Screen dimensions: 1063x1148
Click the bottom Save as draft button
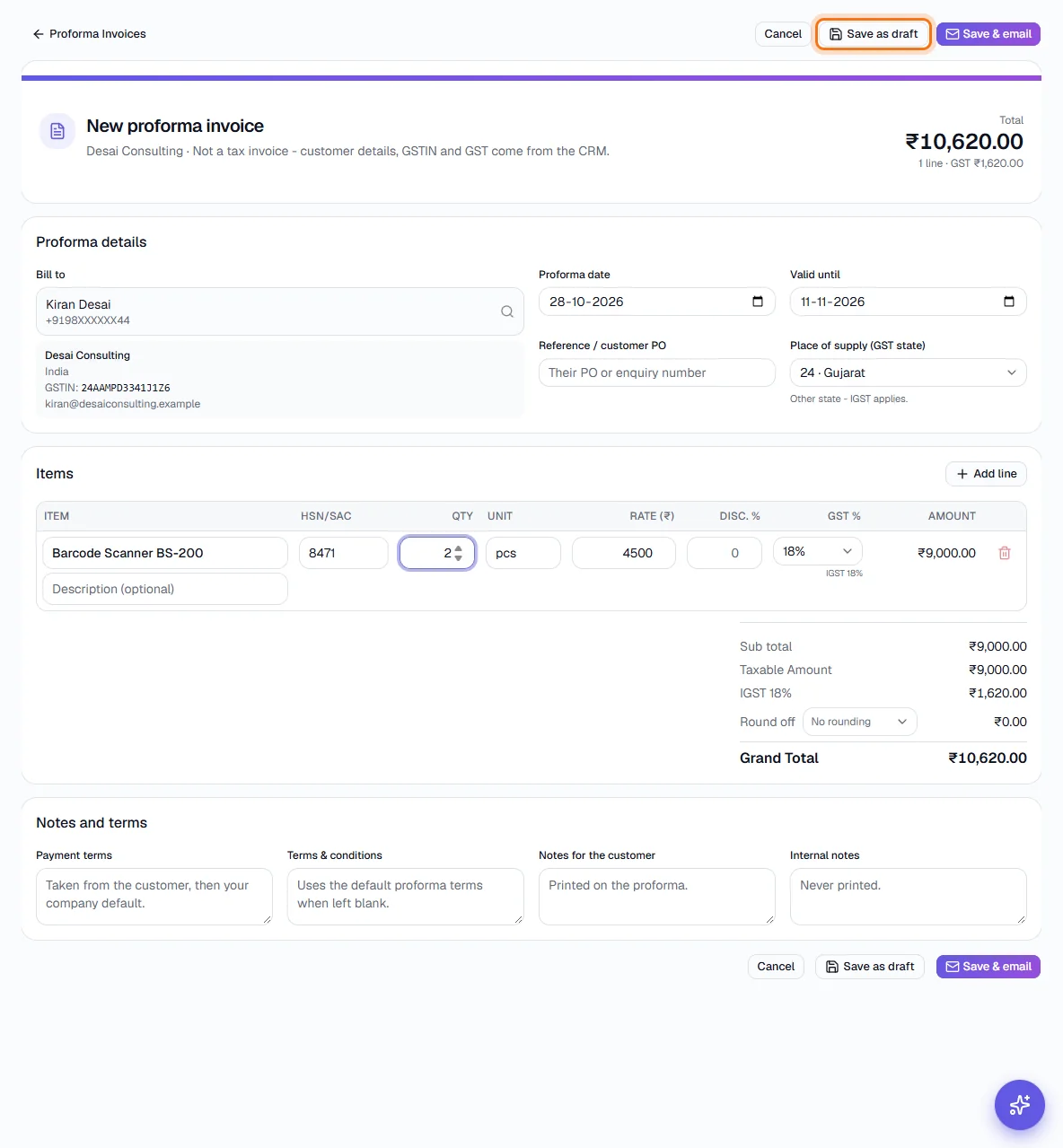click(x=870, y=967)
